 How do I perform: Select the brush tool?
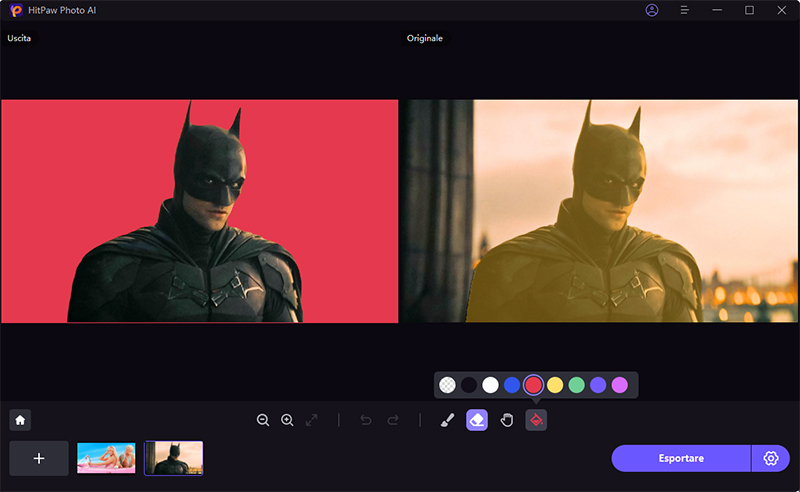[447, 420]
